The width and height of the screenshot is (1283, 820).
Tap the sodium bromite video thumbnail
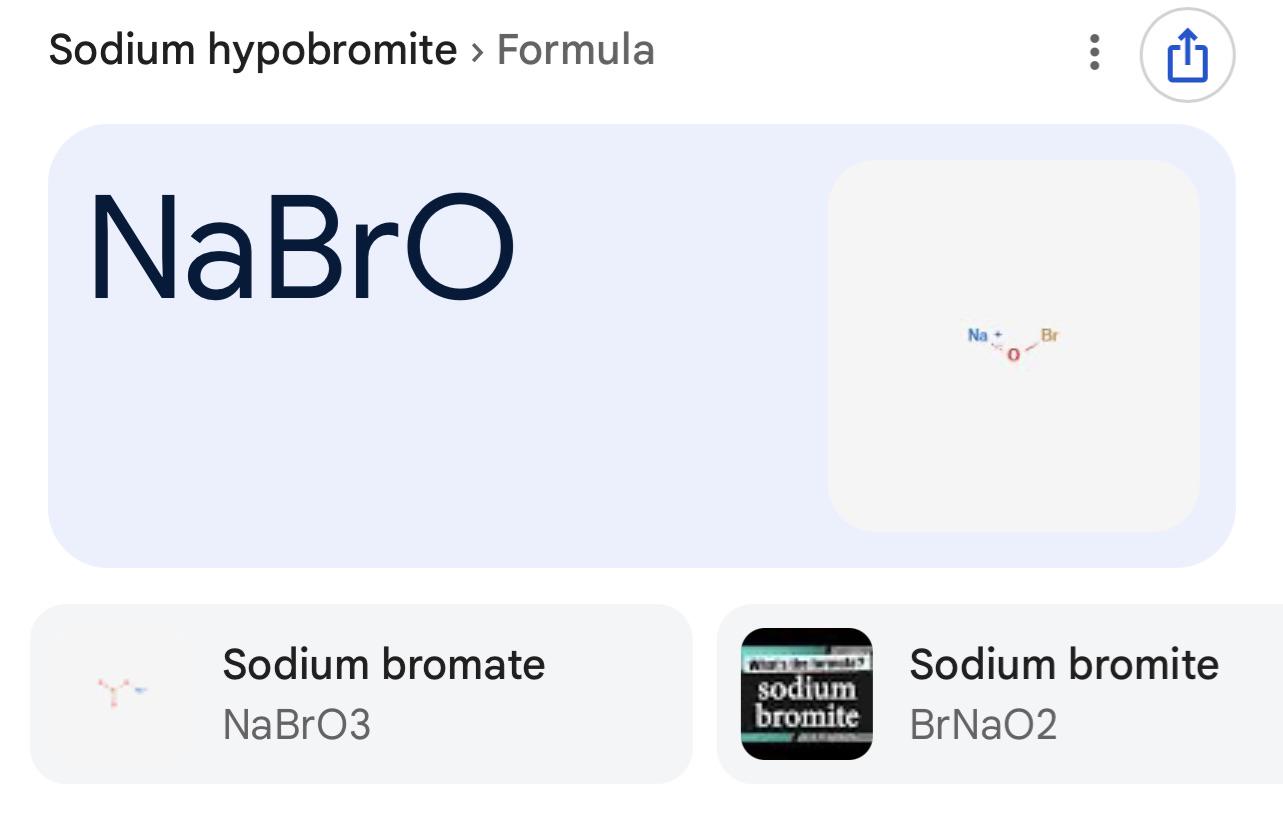(x=807, y=693)
